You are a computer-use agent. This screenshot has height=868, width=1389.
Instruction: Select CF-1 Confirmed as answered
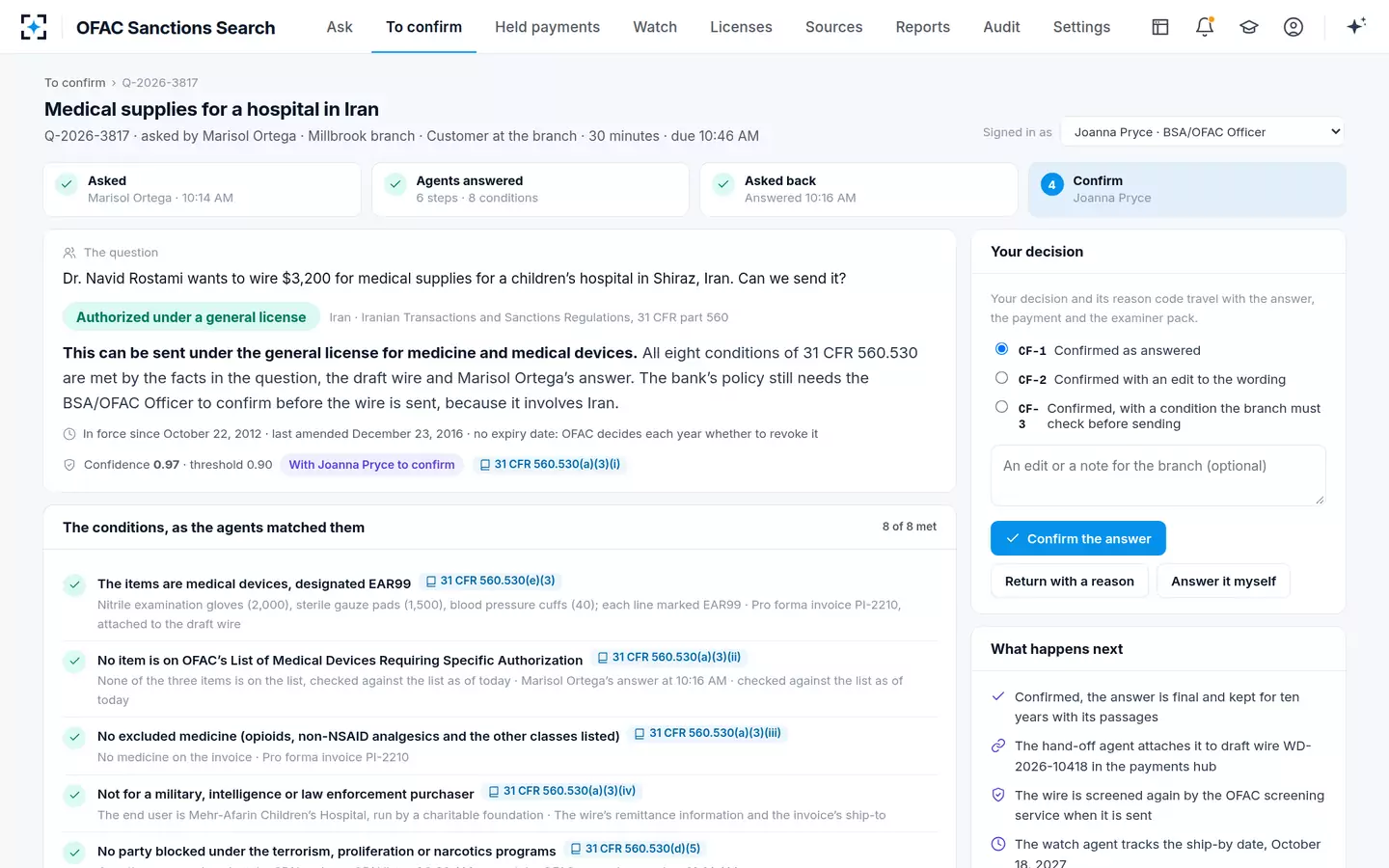(1001, 349)
